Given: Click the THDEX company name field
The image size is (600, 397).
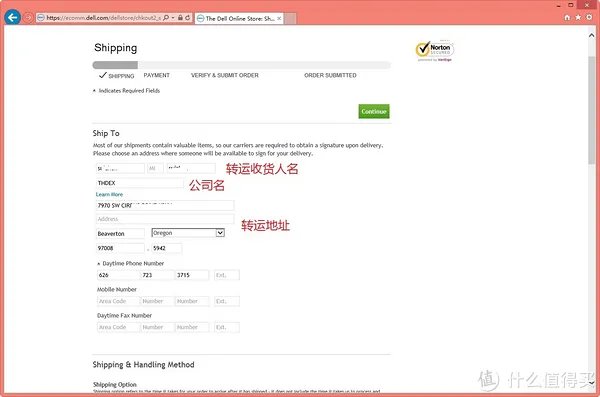Looking at the screenshot, I should tap(140, 183).
